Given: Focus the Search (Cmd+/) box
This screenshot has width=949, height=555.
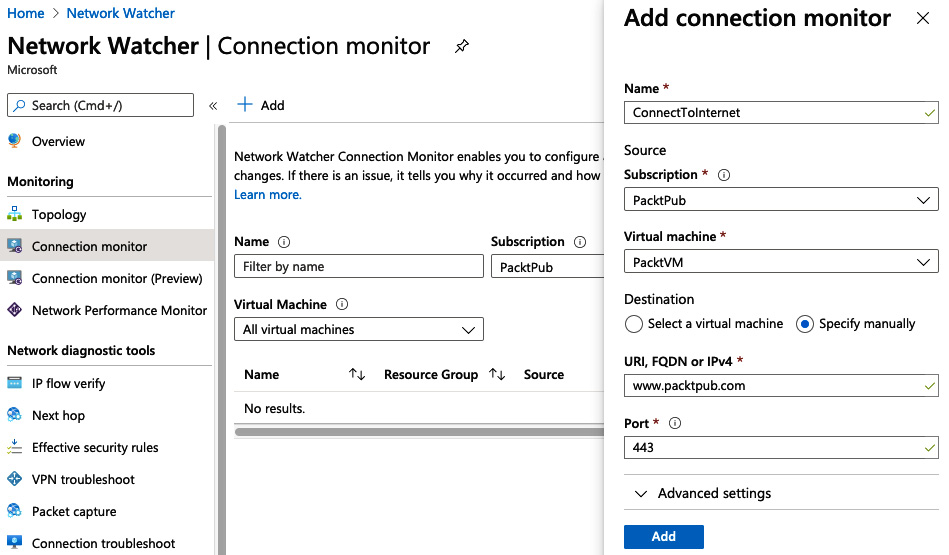Looking at the screenshot, I should tap(100, 105).
